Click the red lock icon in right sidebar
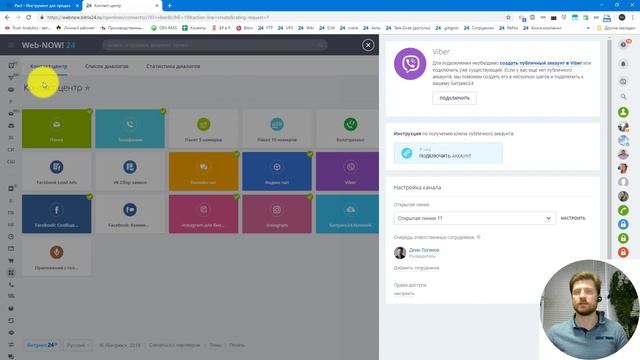The width and height of the screenshot is (640, 360). [x=623, y=252]
